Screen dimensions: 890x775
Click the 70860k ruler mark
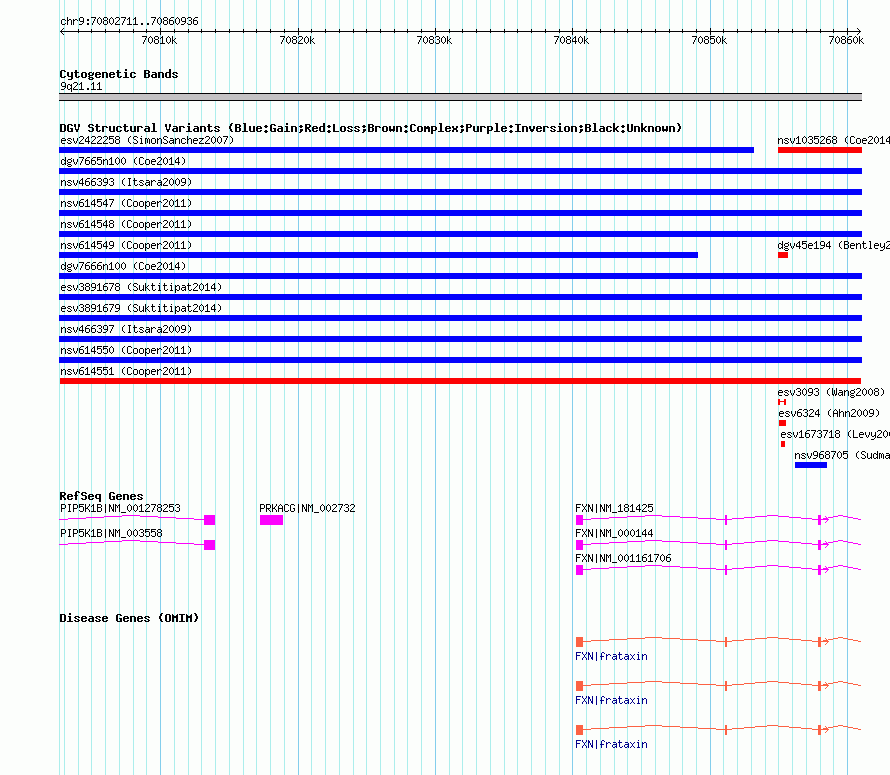coord(846,40)
